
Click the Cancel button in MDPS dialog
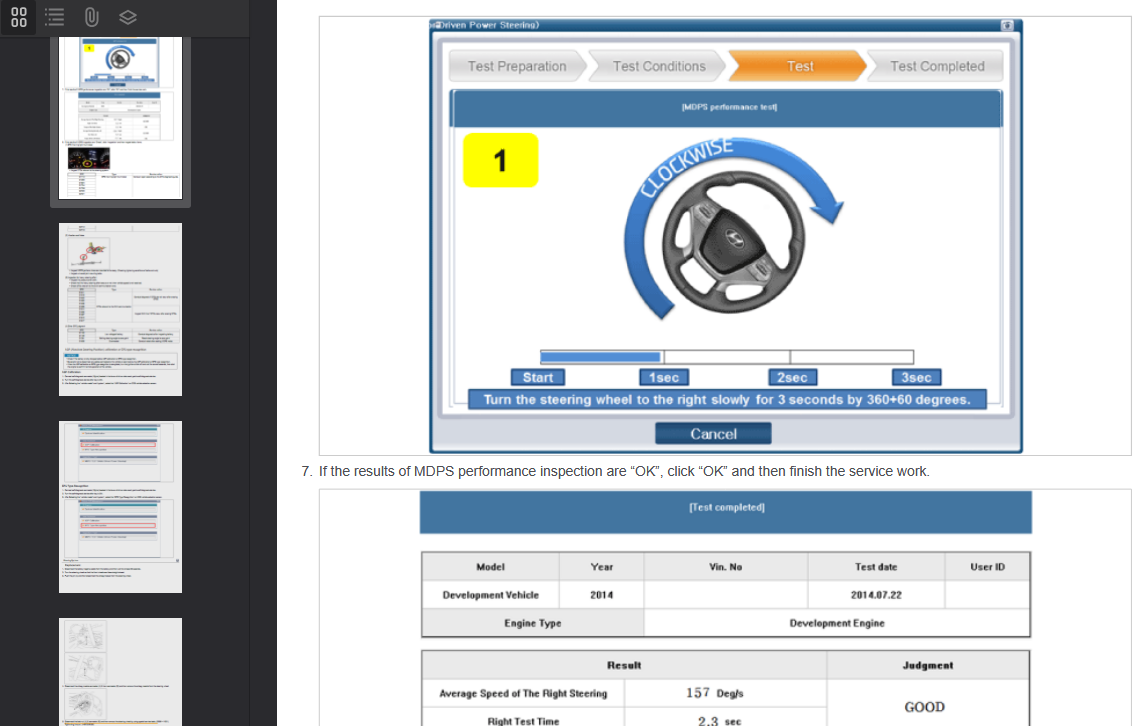point(713,434)
